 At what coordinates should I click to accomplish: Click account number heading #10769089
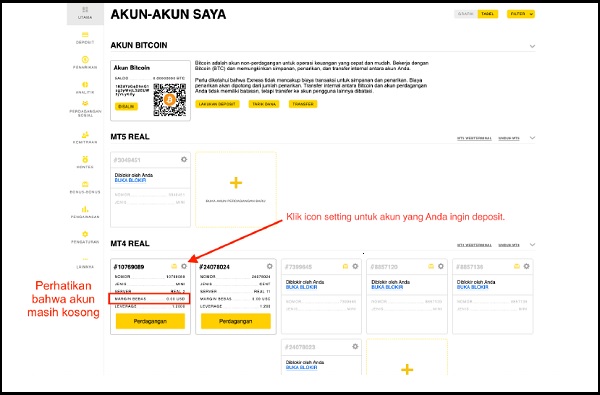click(x=129, y=267)
